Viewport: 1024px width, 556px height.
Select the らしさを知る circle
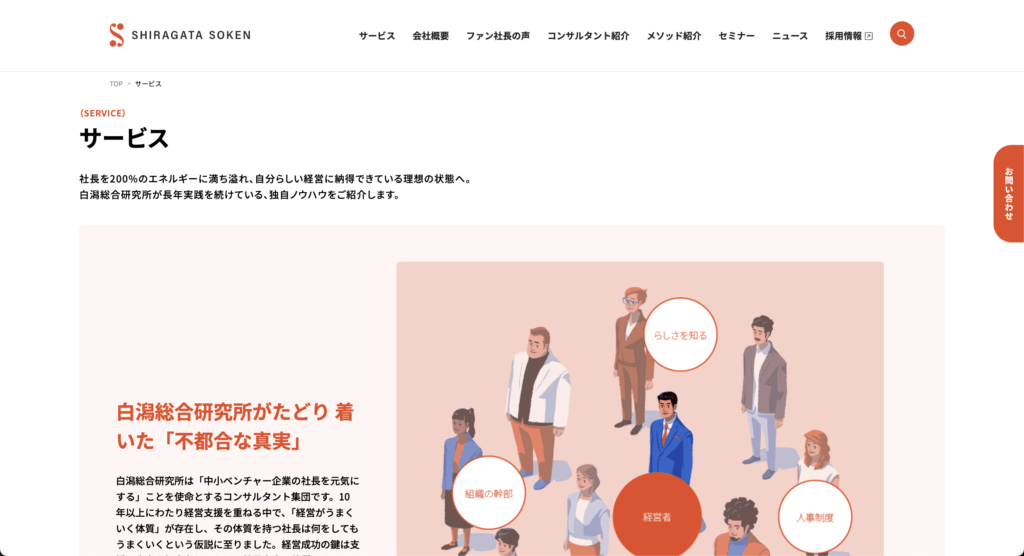tap(680, 335)
